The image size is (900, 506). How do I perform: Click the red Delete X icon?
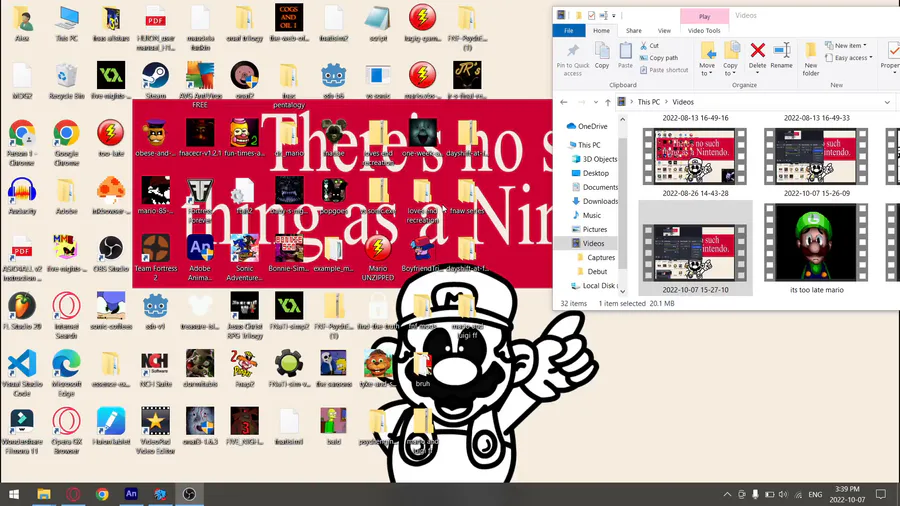pyautogui.click(x=758, y=50)
